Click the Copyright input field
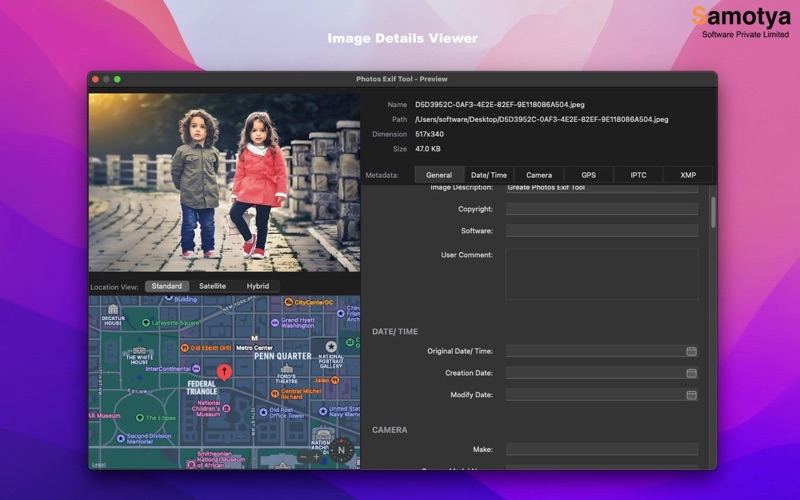 point(602,209)
